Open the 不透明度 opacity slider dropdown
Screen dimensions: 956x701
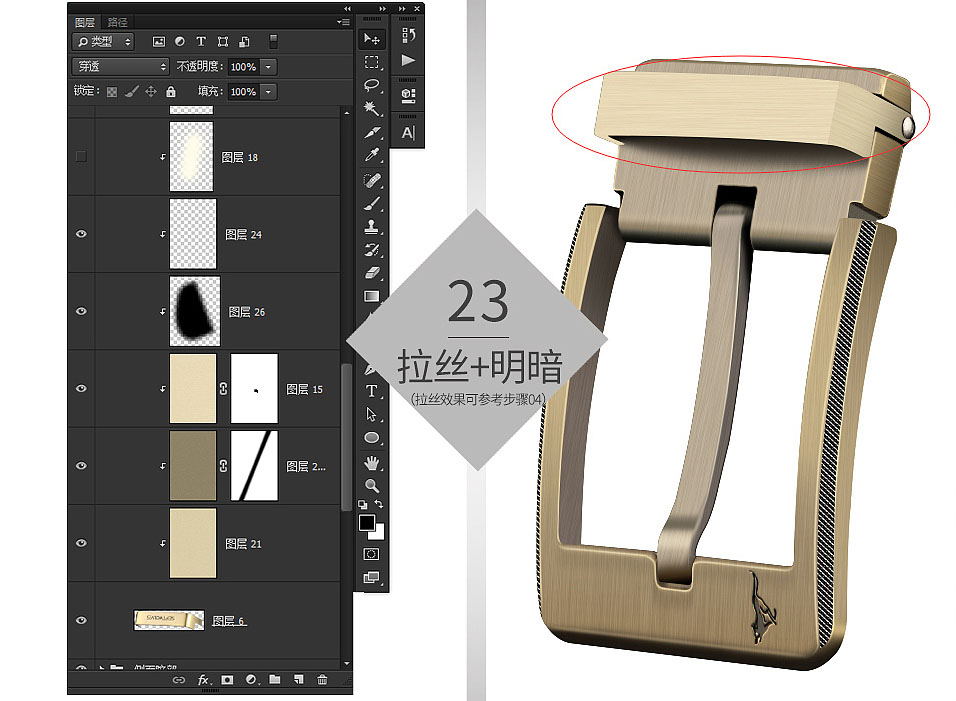(x=268, y=66)
